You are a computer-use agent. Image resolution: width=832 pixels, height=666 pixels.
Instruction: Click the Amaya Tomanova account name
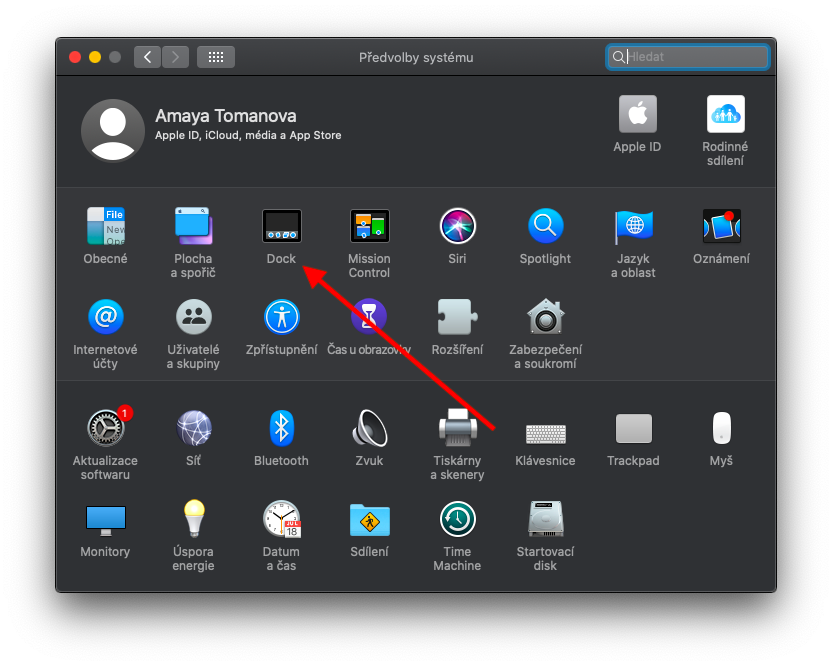(226, 116)
